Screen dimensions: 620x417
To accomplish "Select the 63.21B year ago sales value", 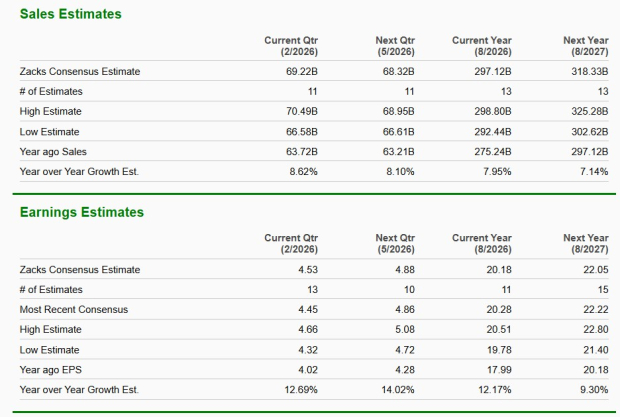I will click(398, 151).
